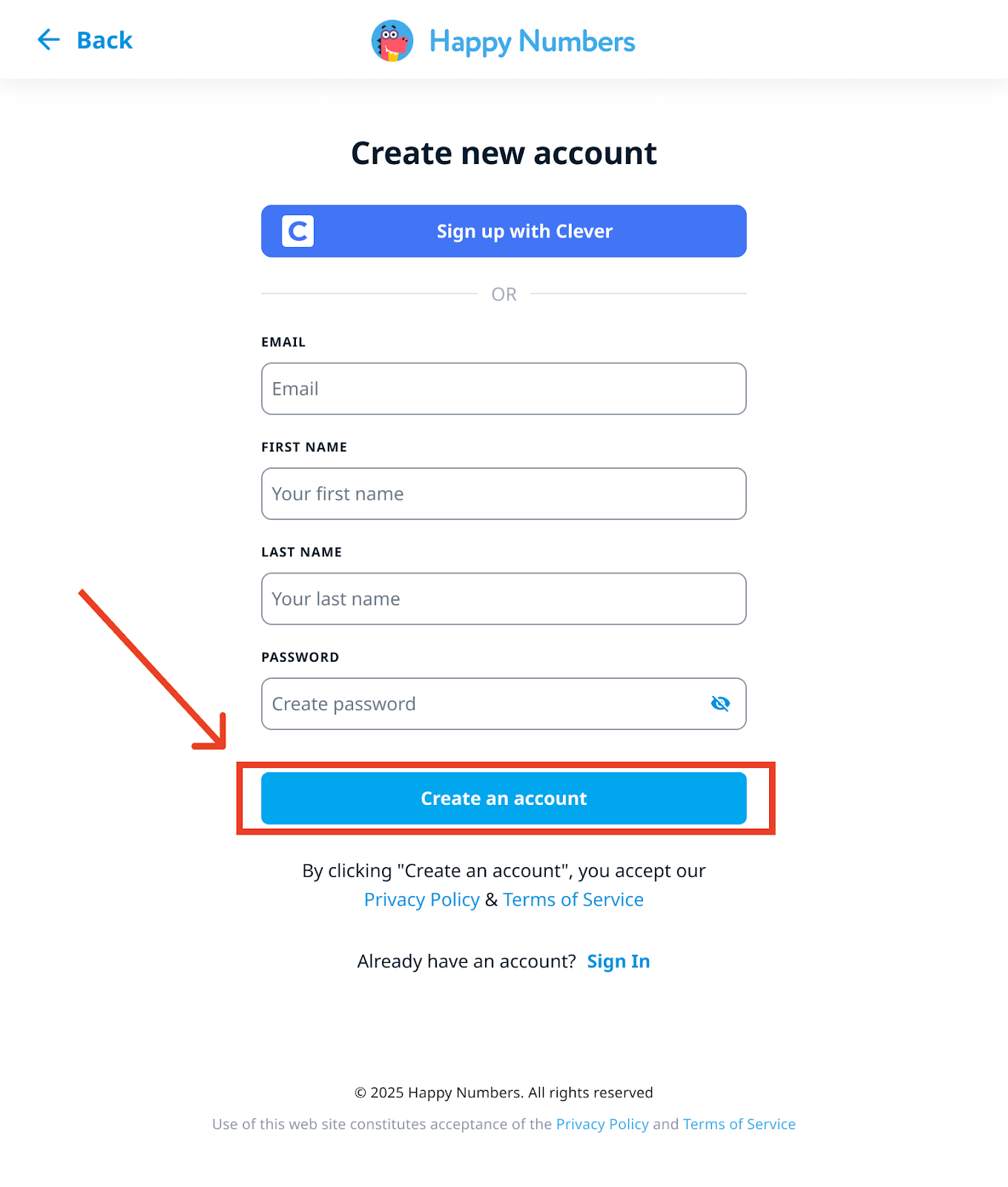Open Terms of Service link below account button
The width and height of the screenshot is (1008, 1187).
pyautogui.click(x=573, y=900)
